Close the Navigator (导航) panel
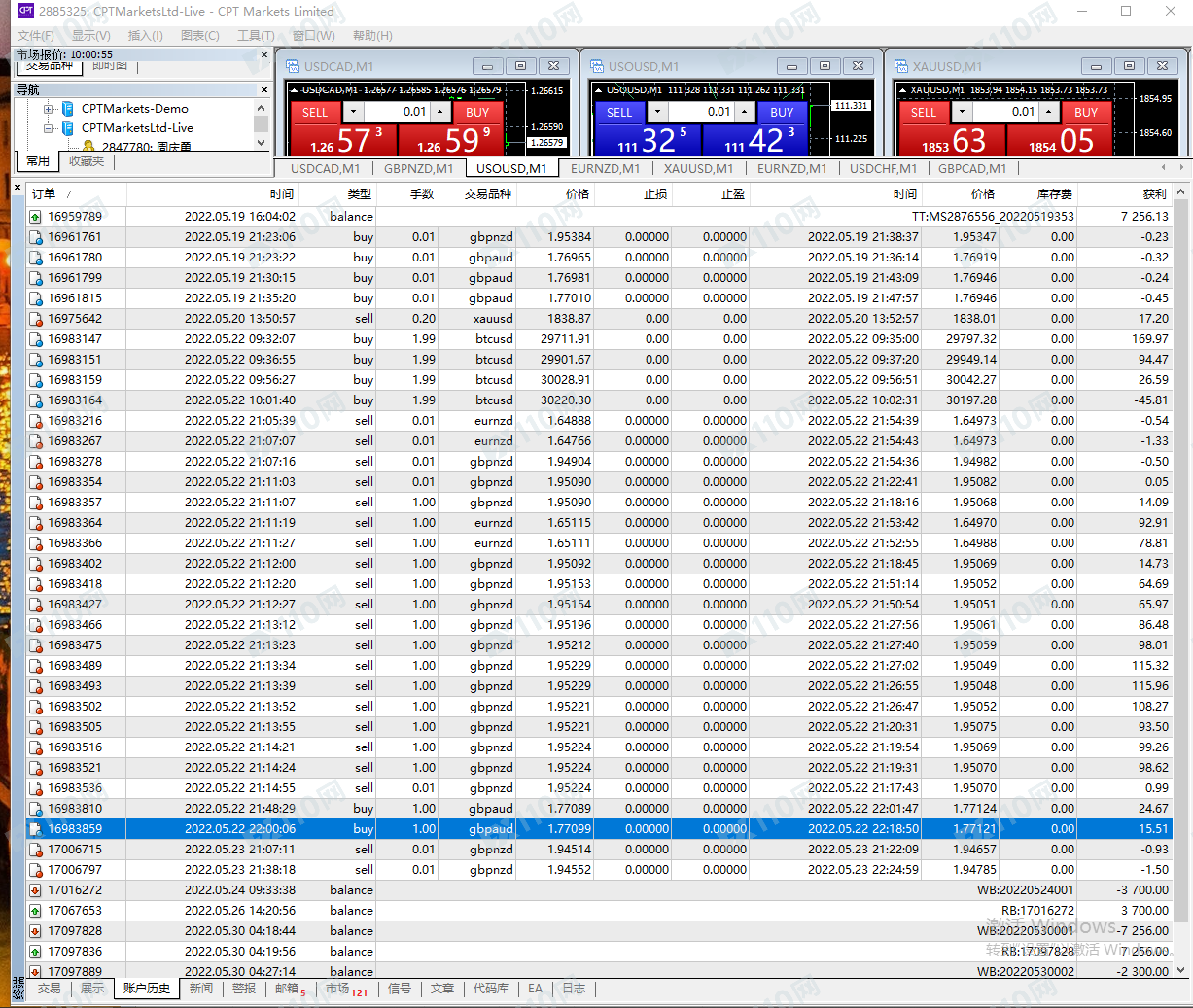1193x1008 pixels. coord(263,89)
